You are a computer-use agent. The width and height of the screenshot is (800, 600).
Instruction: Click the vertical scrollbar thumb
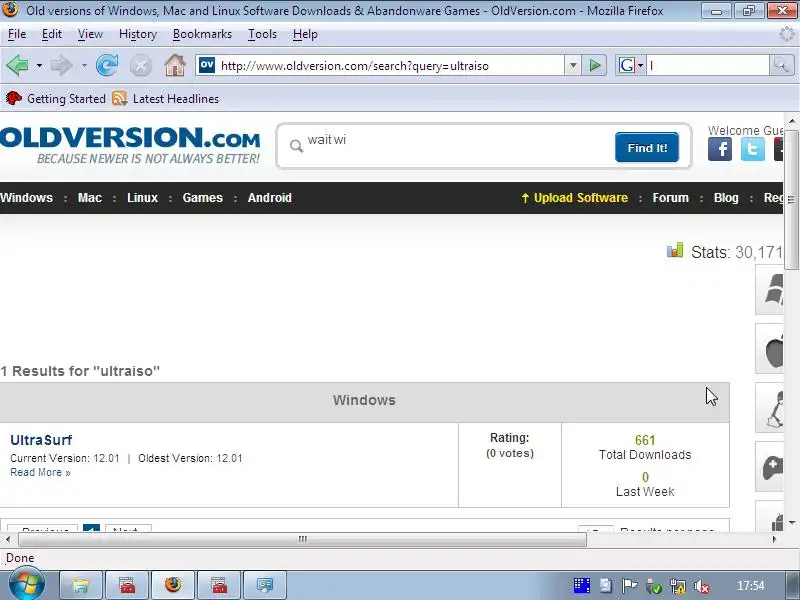click(791, 198)
